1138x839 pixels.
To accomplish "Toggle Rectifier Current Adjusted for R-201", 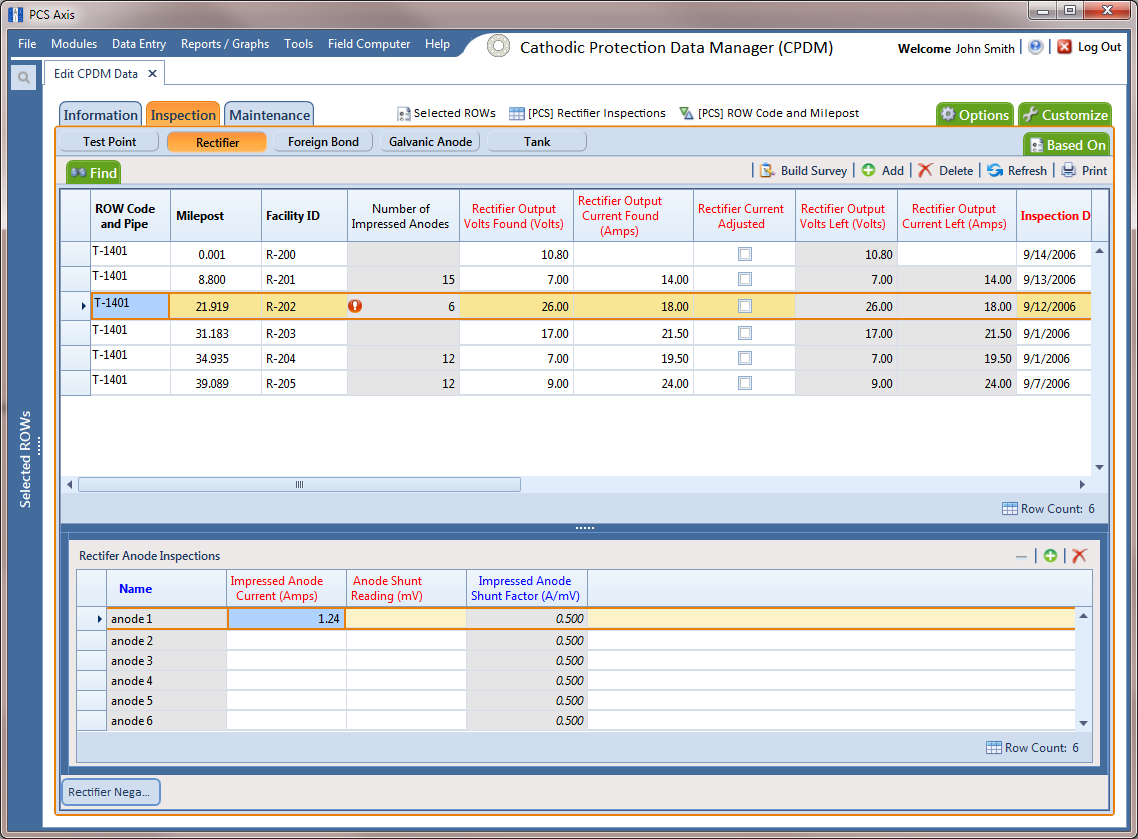I will 745,279.
